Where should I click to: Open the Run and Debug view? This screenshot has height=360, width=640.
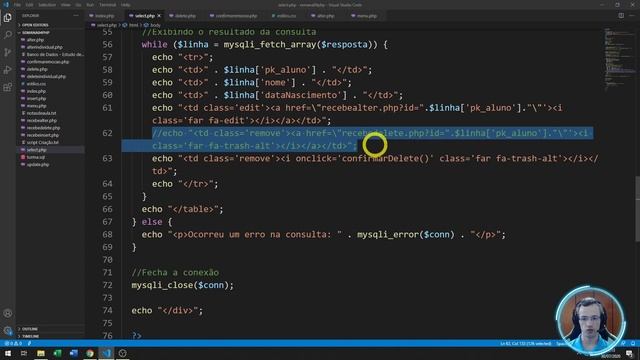(7, 70)
